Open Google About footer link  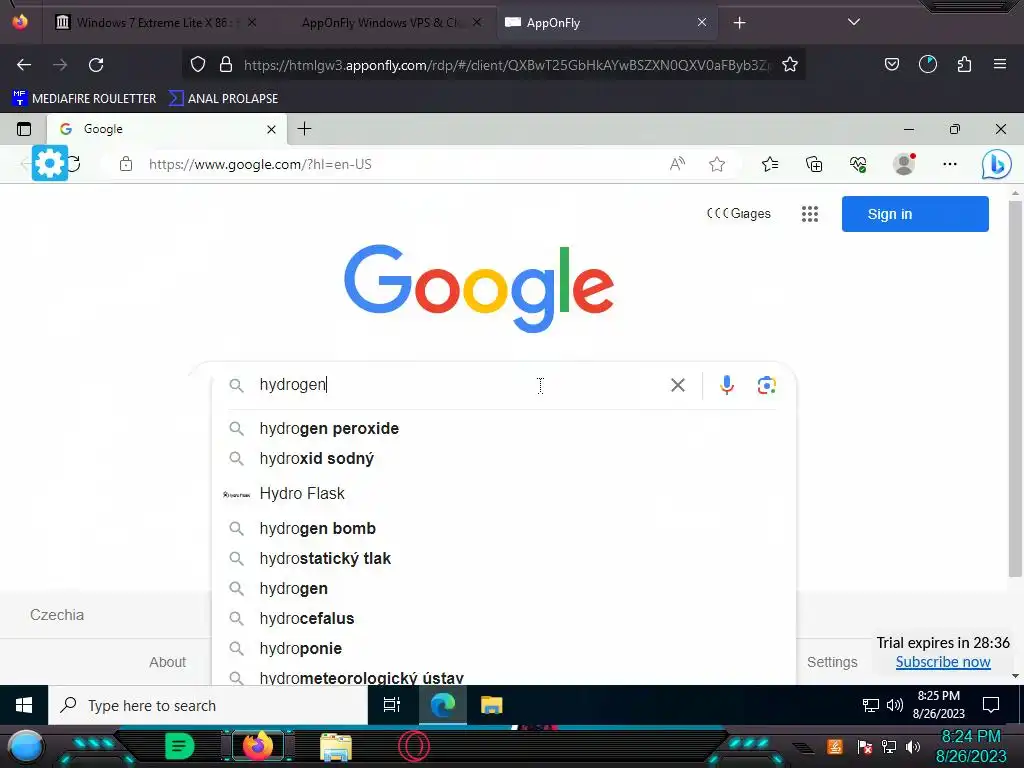167,662
